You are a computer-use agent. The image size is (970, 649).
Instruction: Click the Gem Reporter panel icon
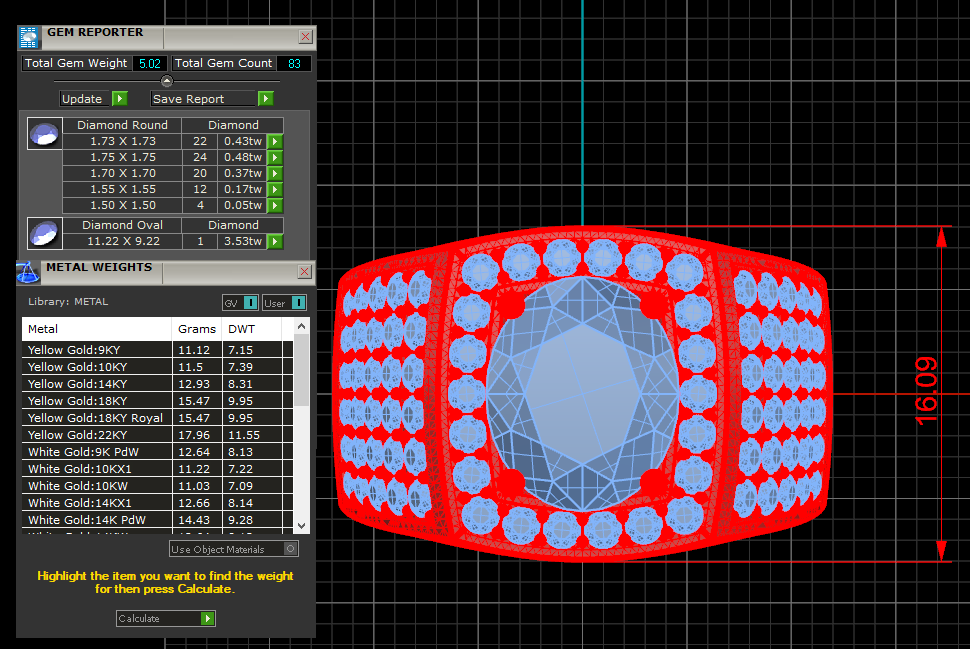tap(29, 38)
